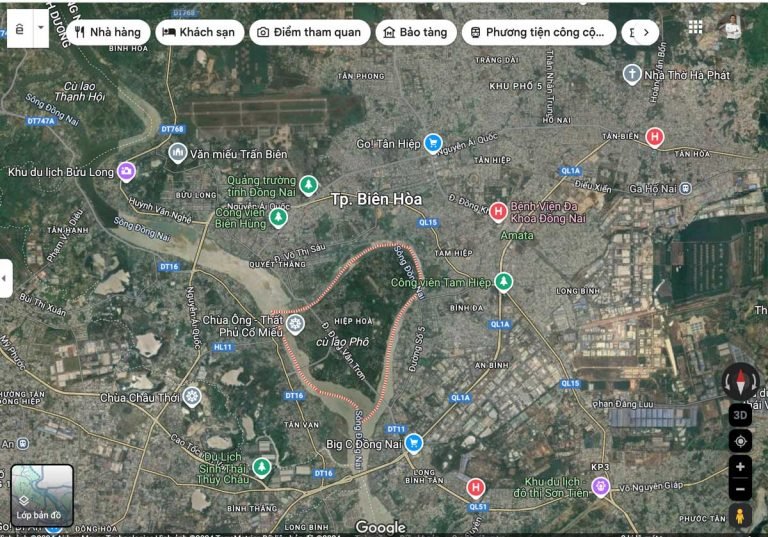Click the Văn miếu Trấn Biên marker
This screenshot has height=537, width=768.
[x=177, y=153]
